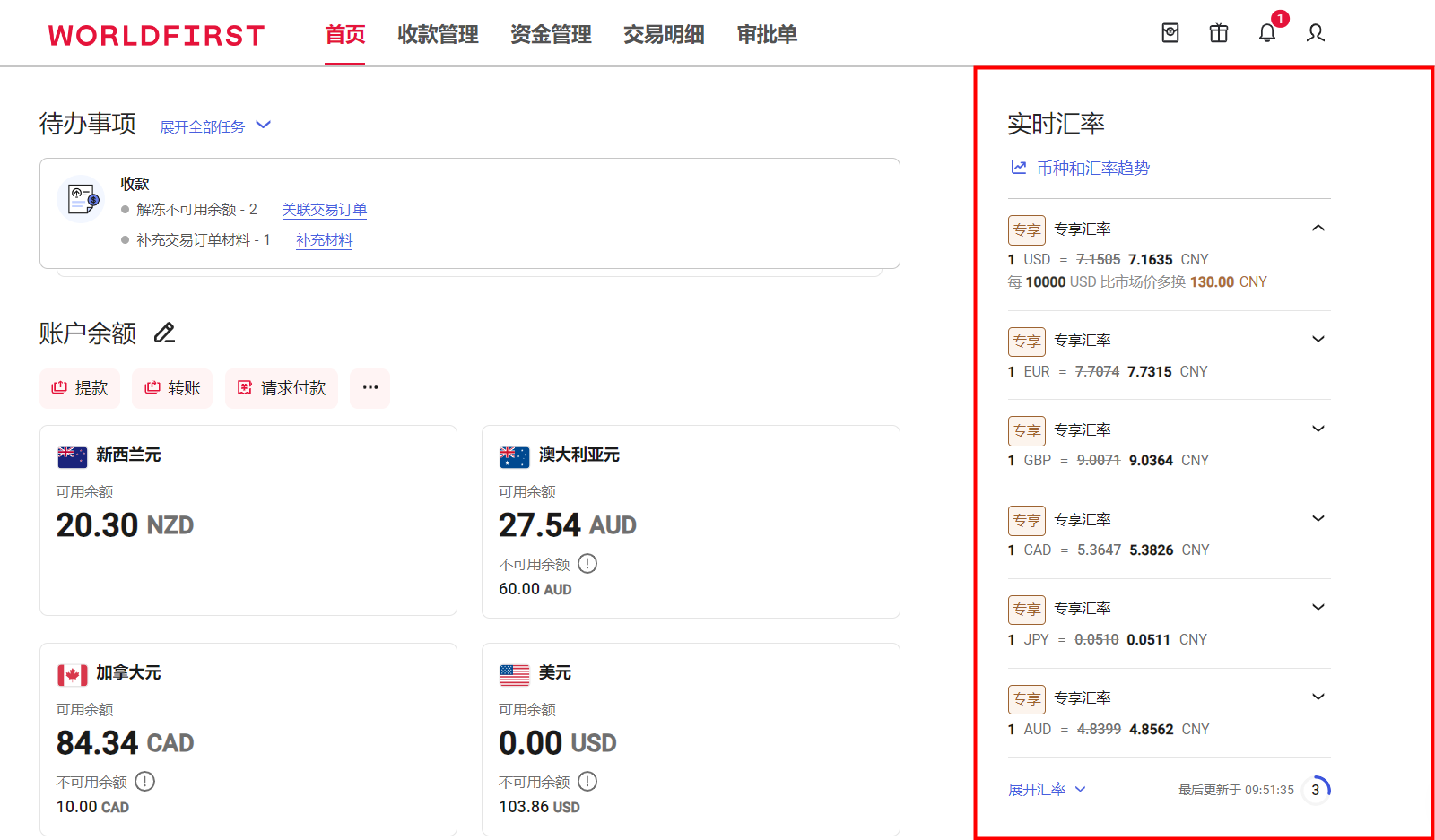This screenshot has width=1435, height=840.
Task: Click the red envelope icon in header
Action: [x=1170, y=33]
